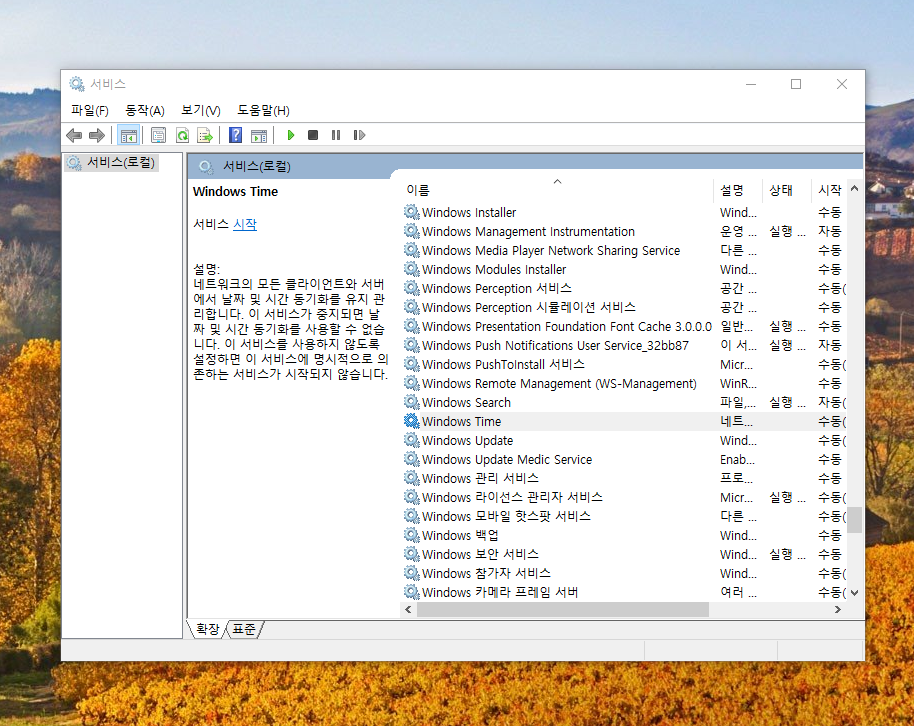Start the service with green play icon
914x726 pixels.
pos(290,135)
